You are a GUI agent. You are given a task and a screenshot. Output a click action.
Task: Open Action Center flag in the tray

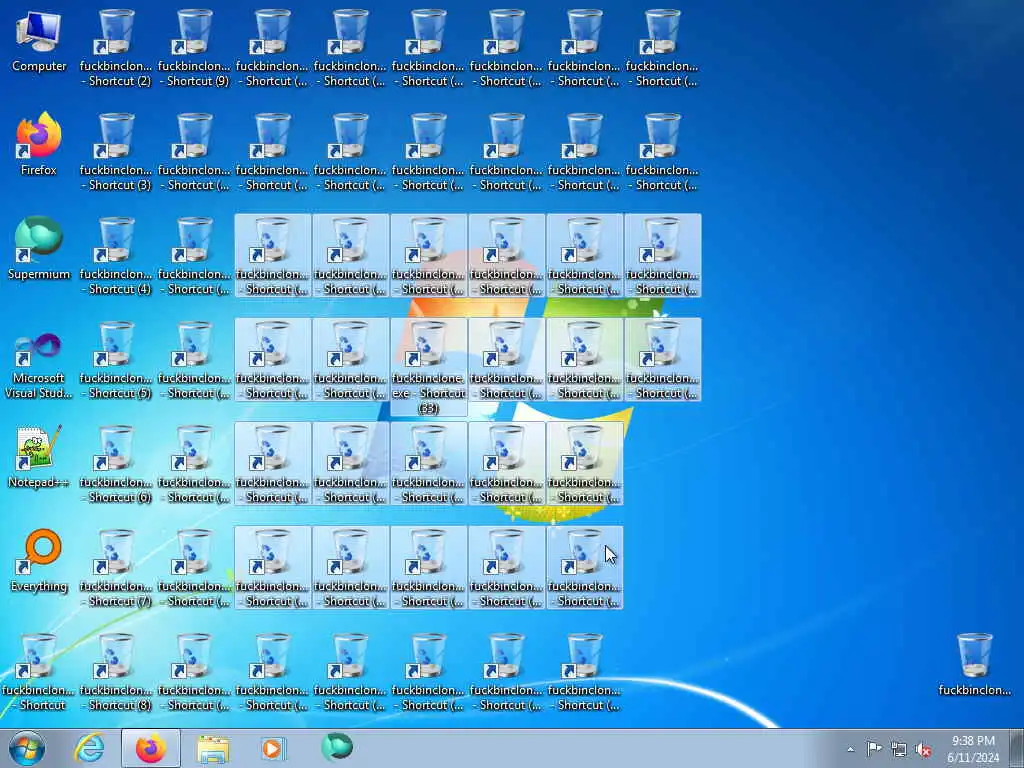(874, 749)
